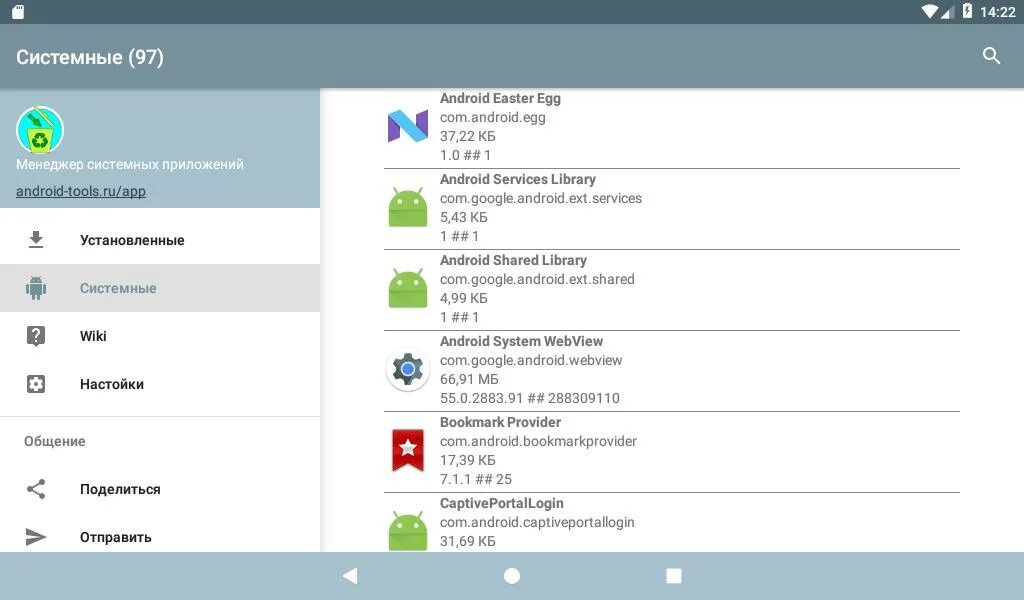Click the send arrow icon beside Отправить
Image resolution: width=1024 pixels, height=600 pixels.
[36, 537]
